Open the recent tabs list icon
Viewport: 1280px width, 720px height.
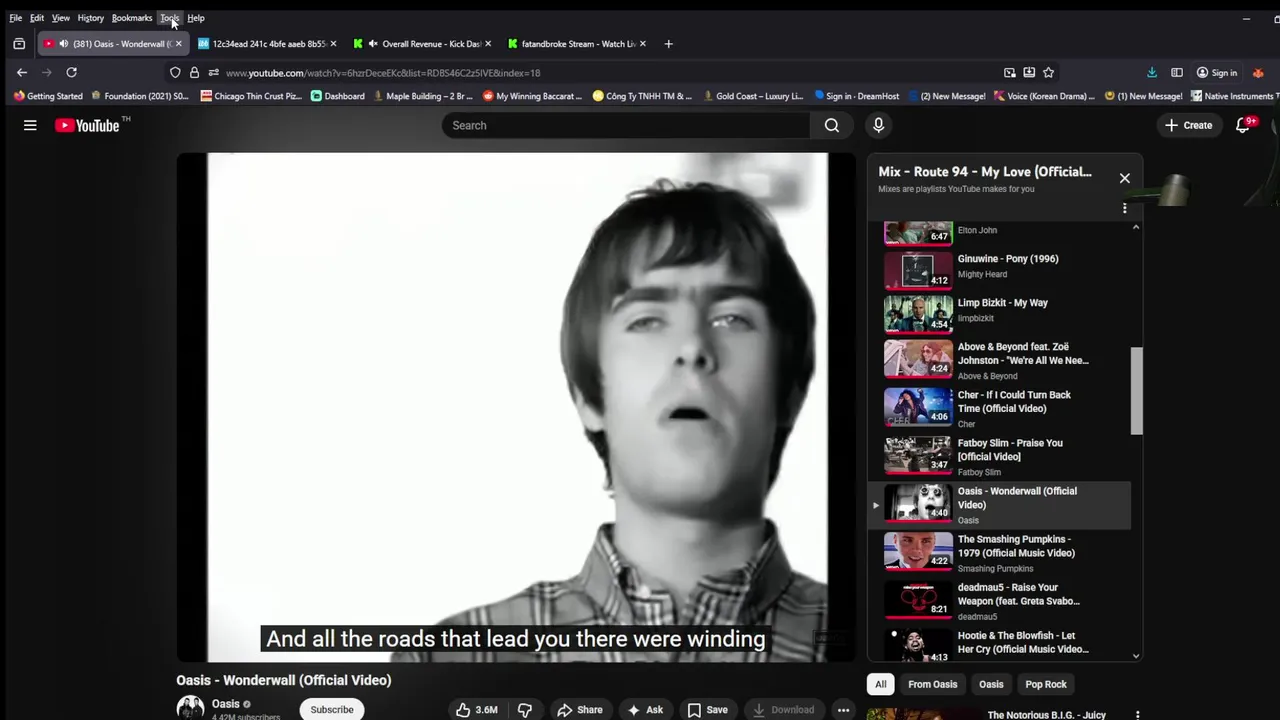(19, 44)
